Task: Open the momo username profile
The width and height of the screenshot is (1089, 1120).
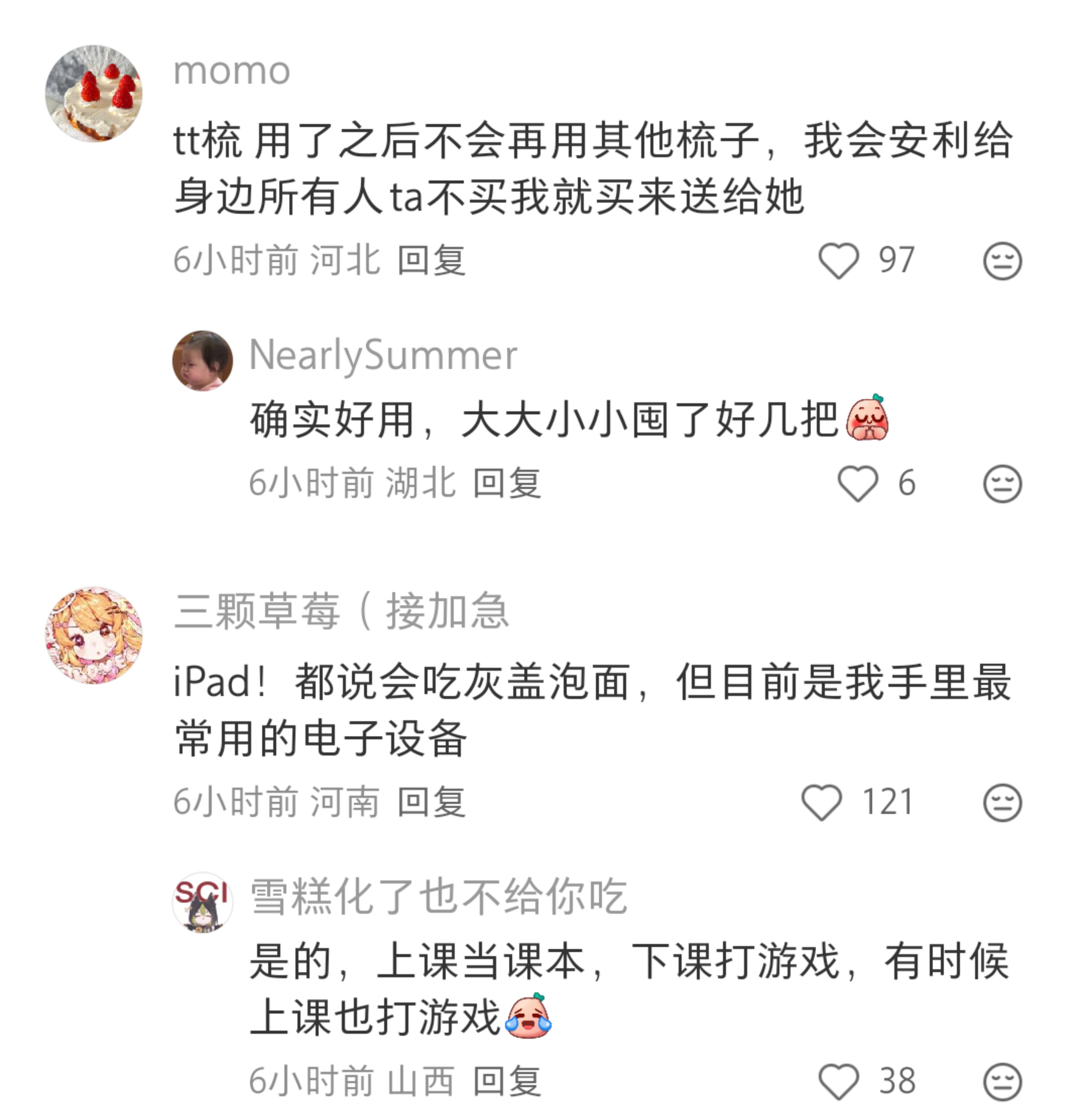Action: (232, 72)
